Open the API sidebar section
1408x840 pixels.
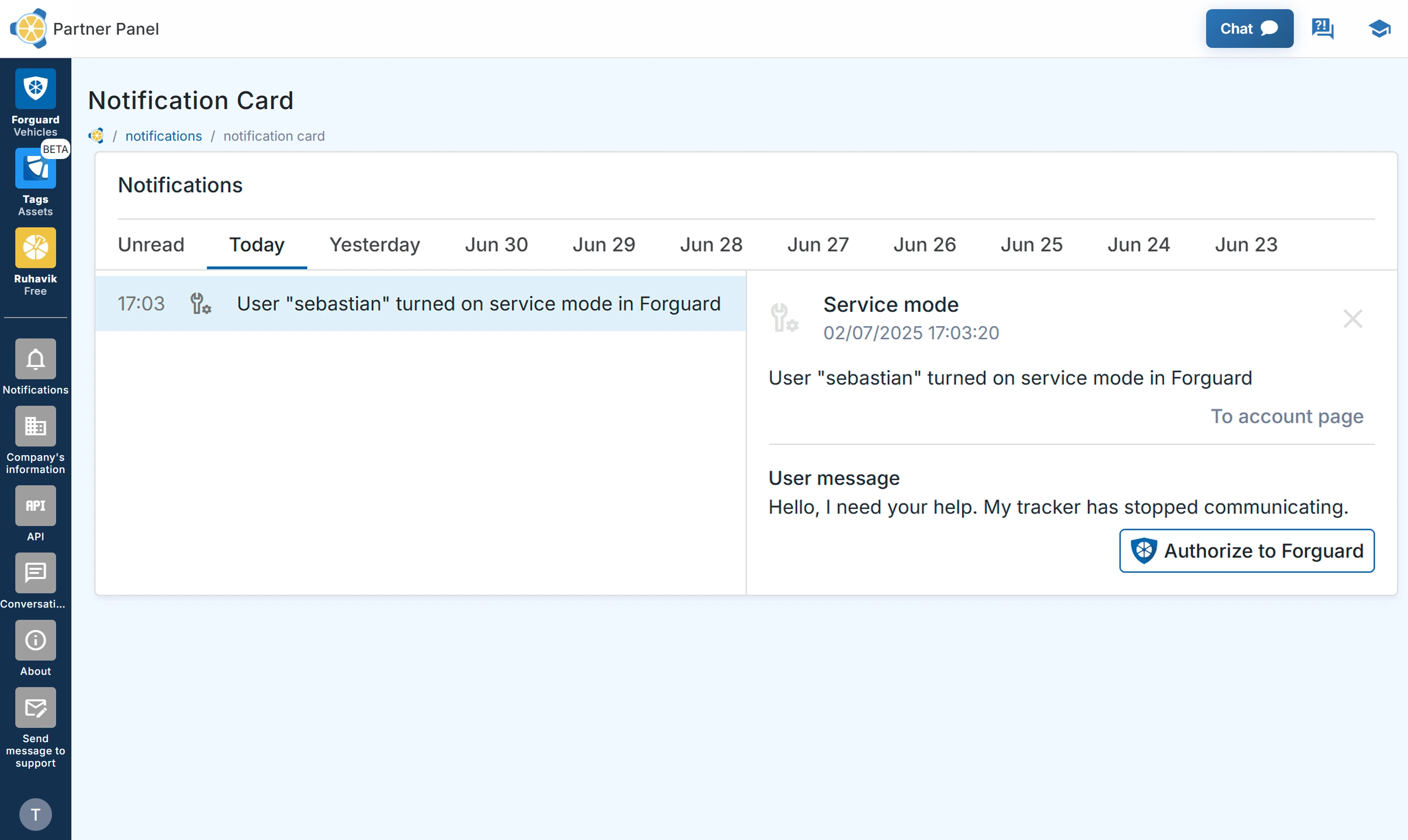tap(35, 506)
